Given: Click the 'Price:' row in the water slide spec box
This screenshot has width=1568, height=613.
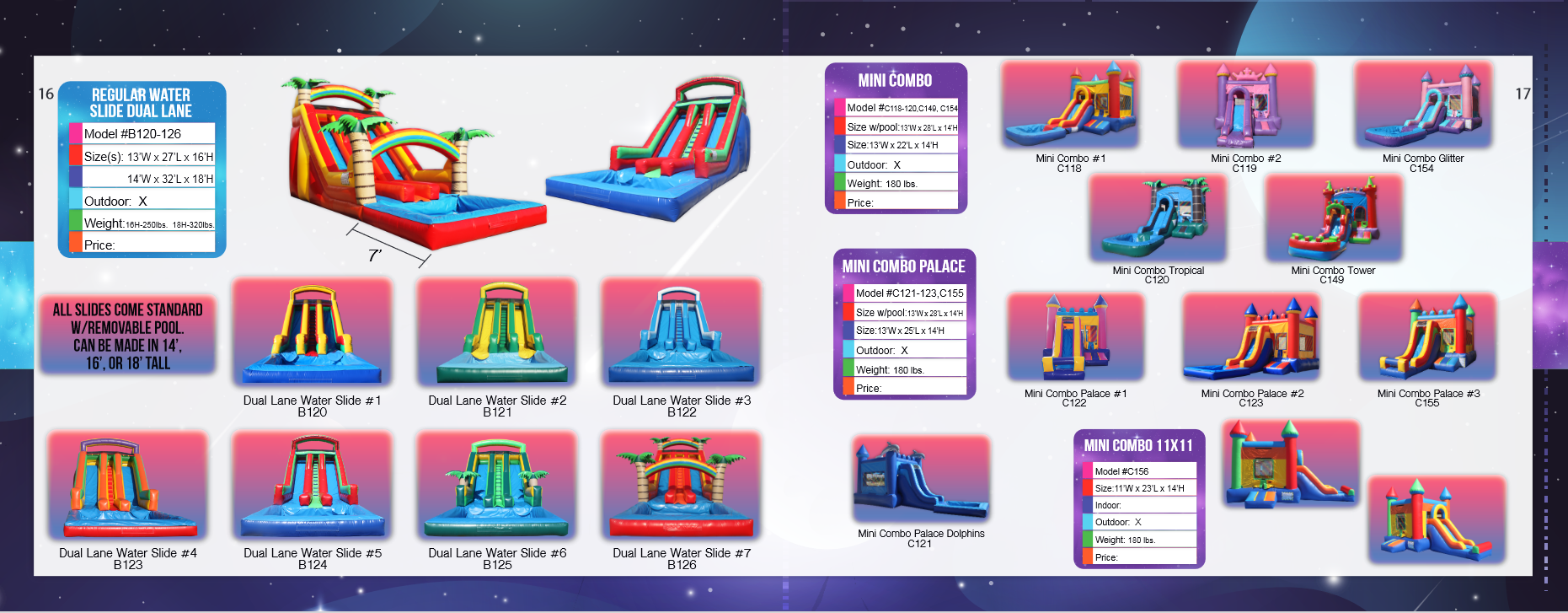Looking at the screenshot, I should [142, 245].
